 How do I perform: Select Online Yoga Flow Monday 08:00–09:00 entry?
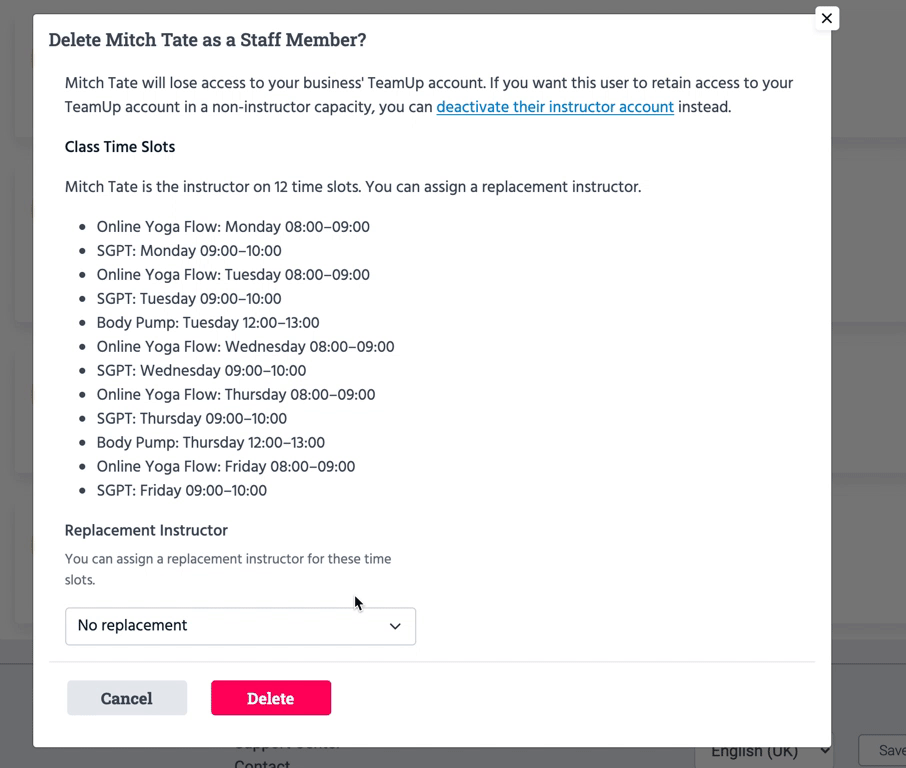click(x=233, y=227)
